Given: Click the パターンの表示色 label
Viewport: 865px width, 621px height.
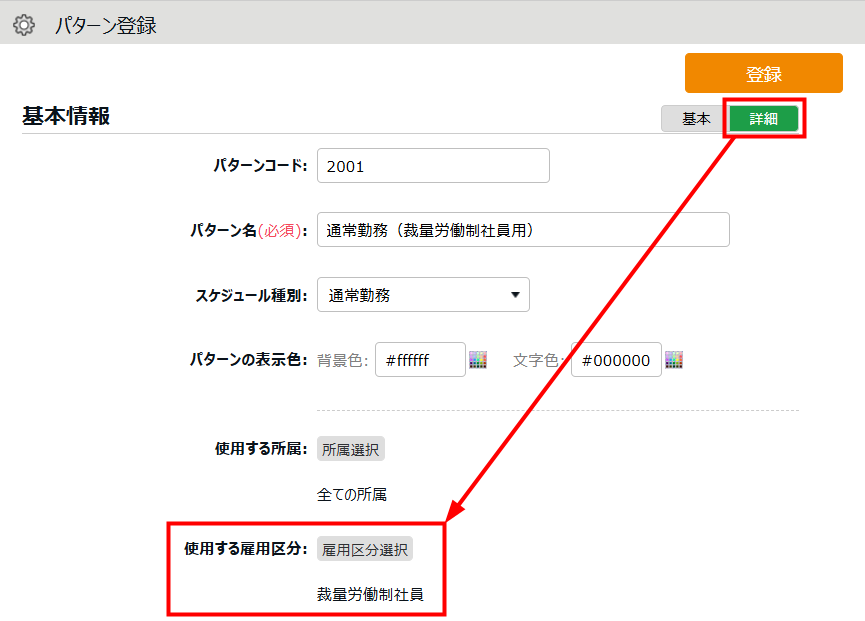Looking at the screenshot, I should (x=248, y=360).
